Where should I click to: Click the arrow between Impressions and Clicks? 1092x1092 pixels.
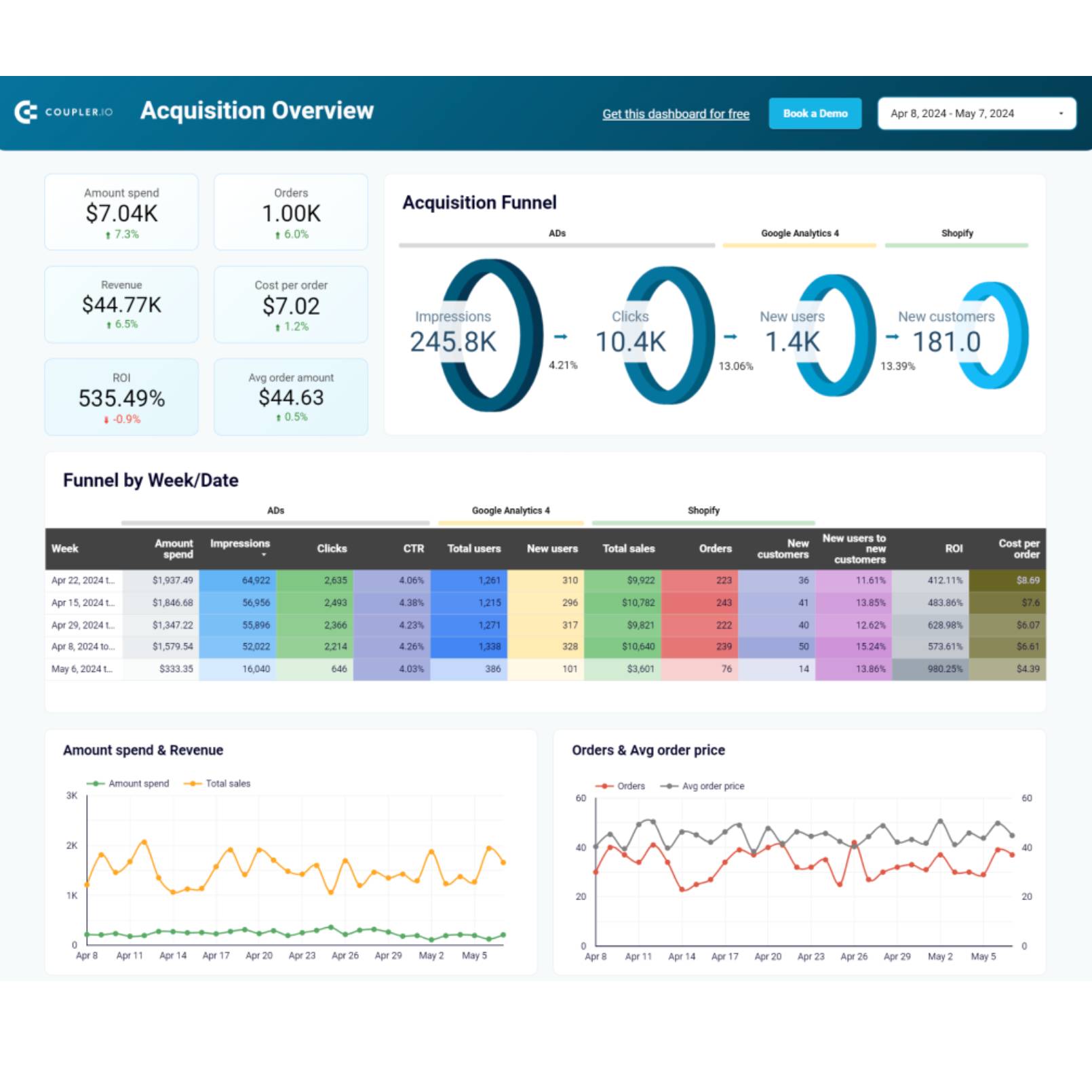(x=561, y=337)
